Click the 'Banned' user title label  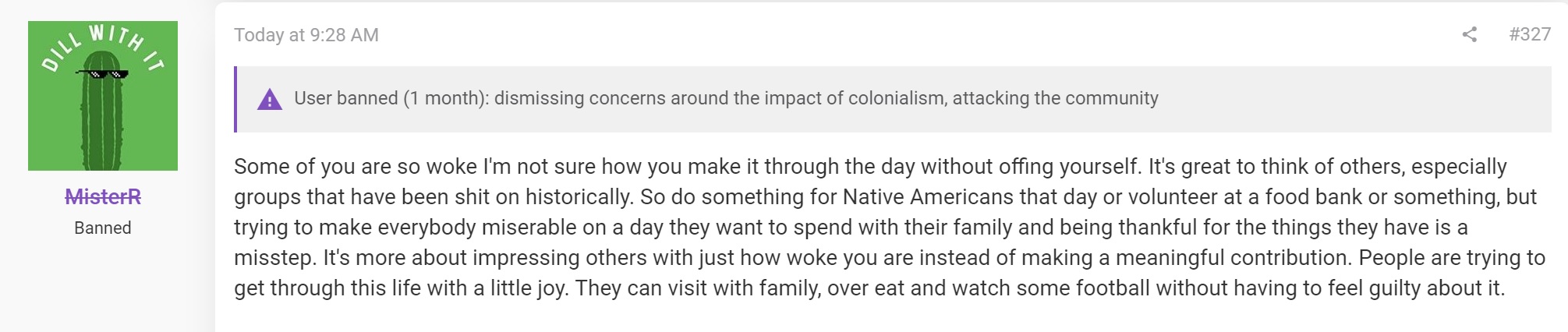103,228
